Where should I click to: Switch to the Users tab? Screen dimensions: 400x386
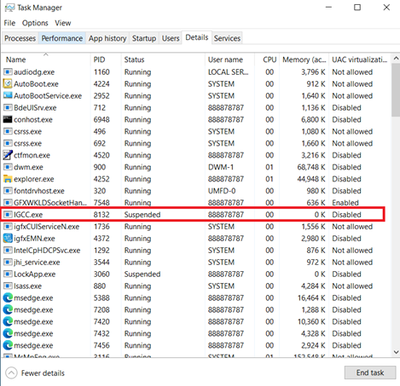[x=171, y=38]
